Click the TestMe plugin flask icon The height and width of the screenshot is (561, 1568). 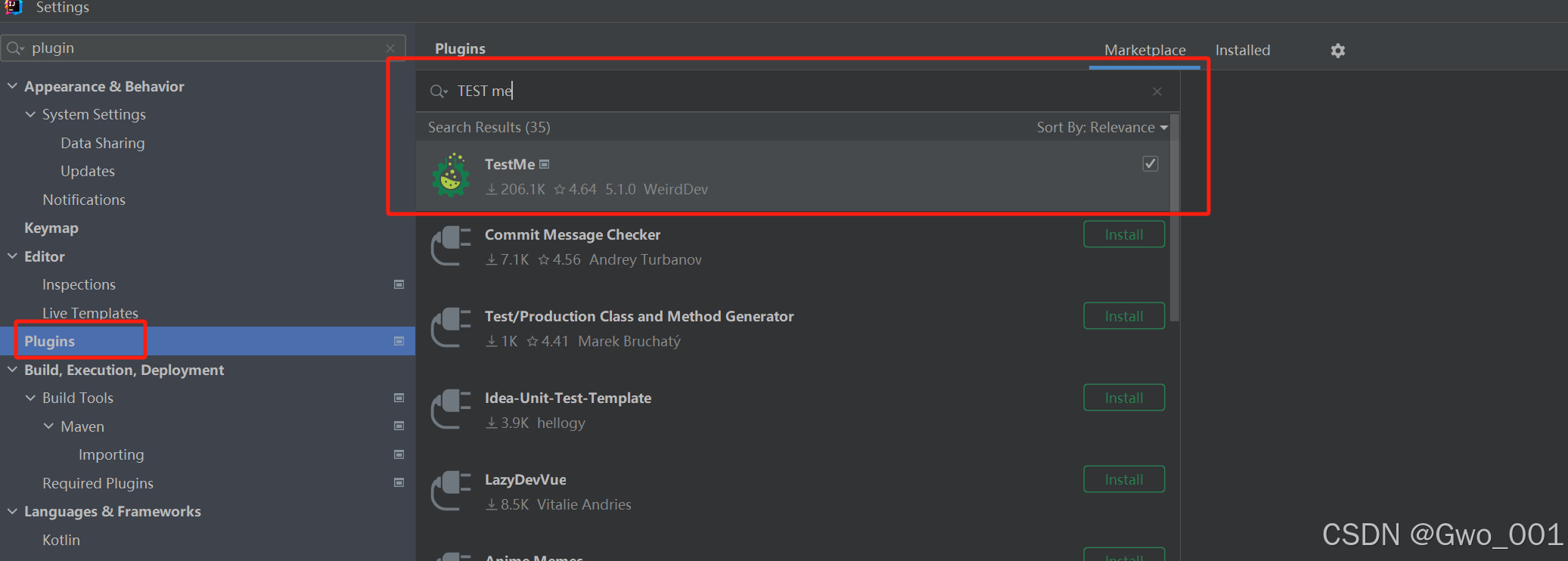tap(451, 175)
